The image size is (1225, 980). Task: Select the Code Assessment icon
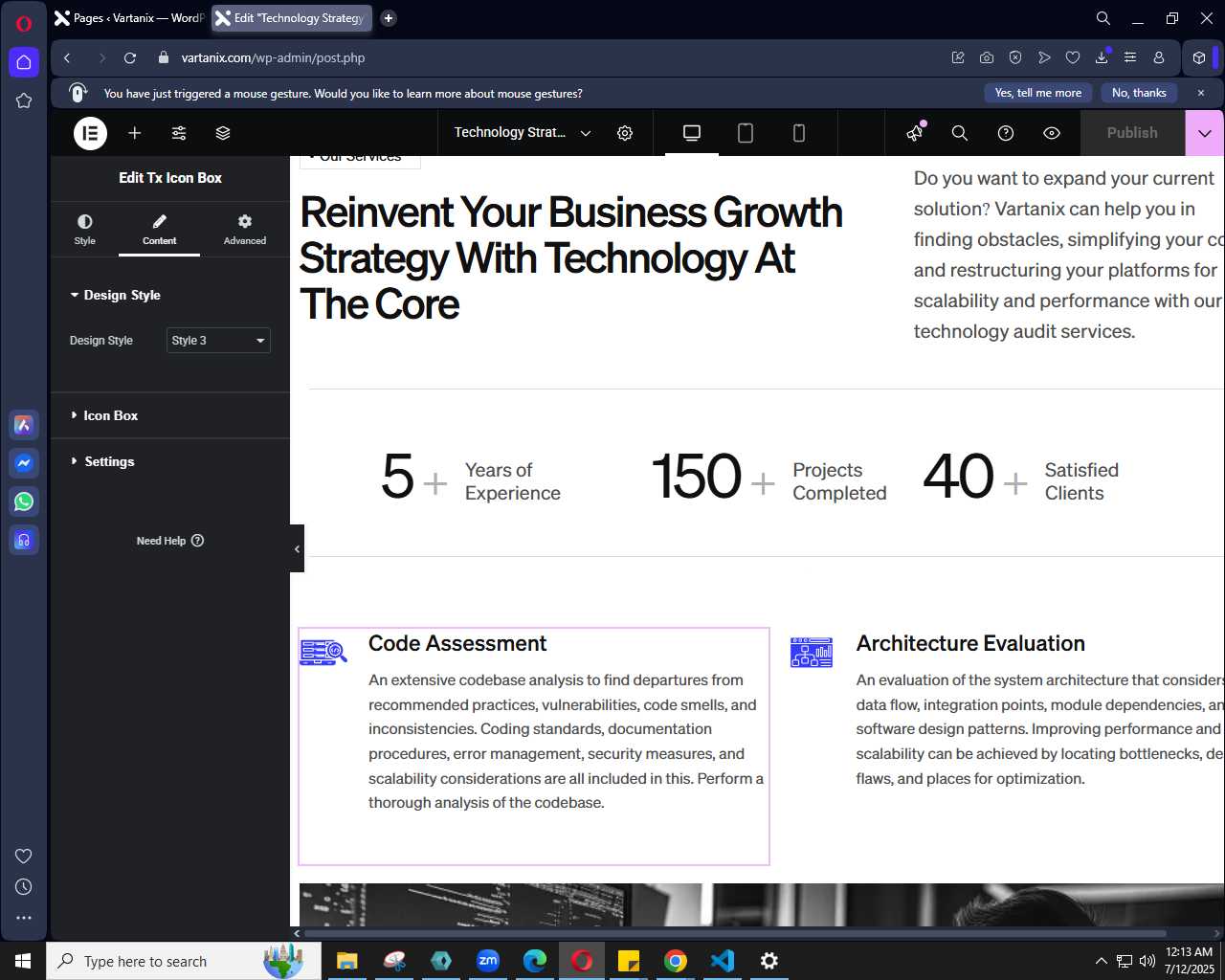[x=323, y=653]
